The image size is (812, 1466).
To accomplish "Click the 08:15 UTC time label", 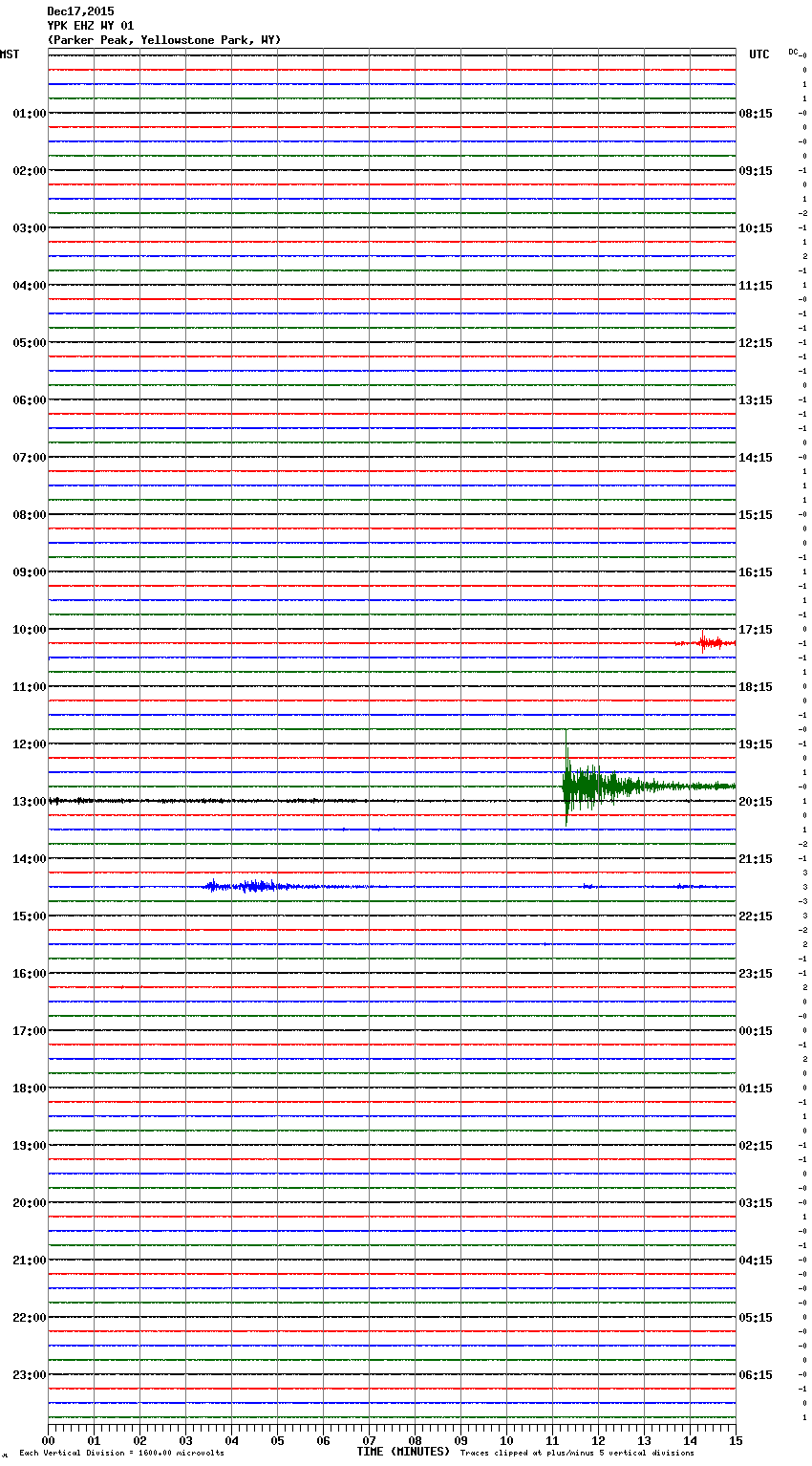I will pos(756,114).
